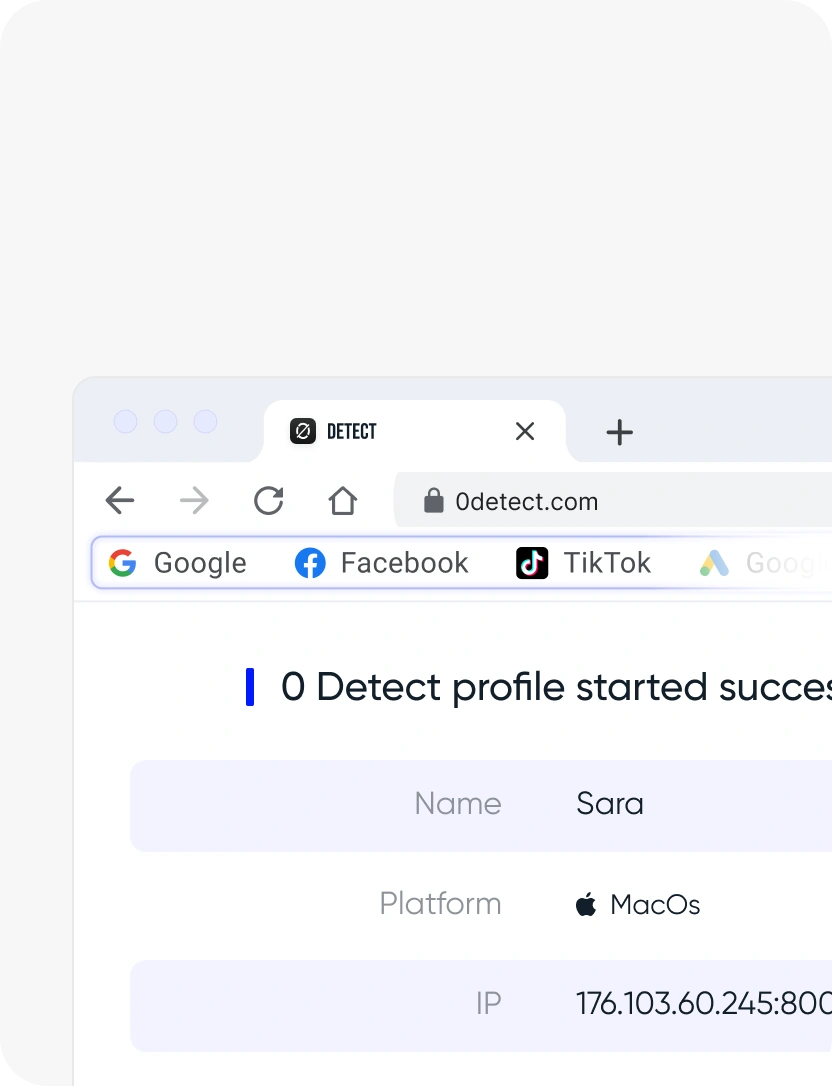Click the Detect tab favicon
832x1086 pixels.
302,431
